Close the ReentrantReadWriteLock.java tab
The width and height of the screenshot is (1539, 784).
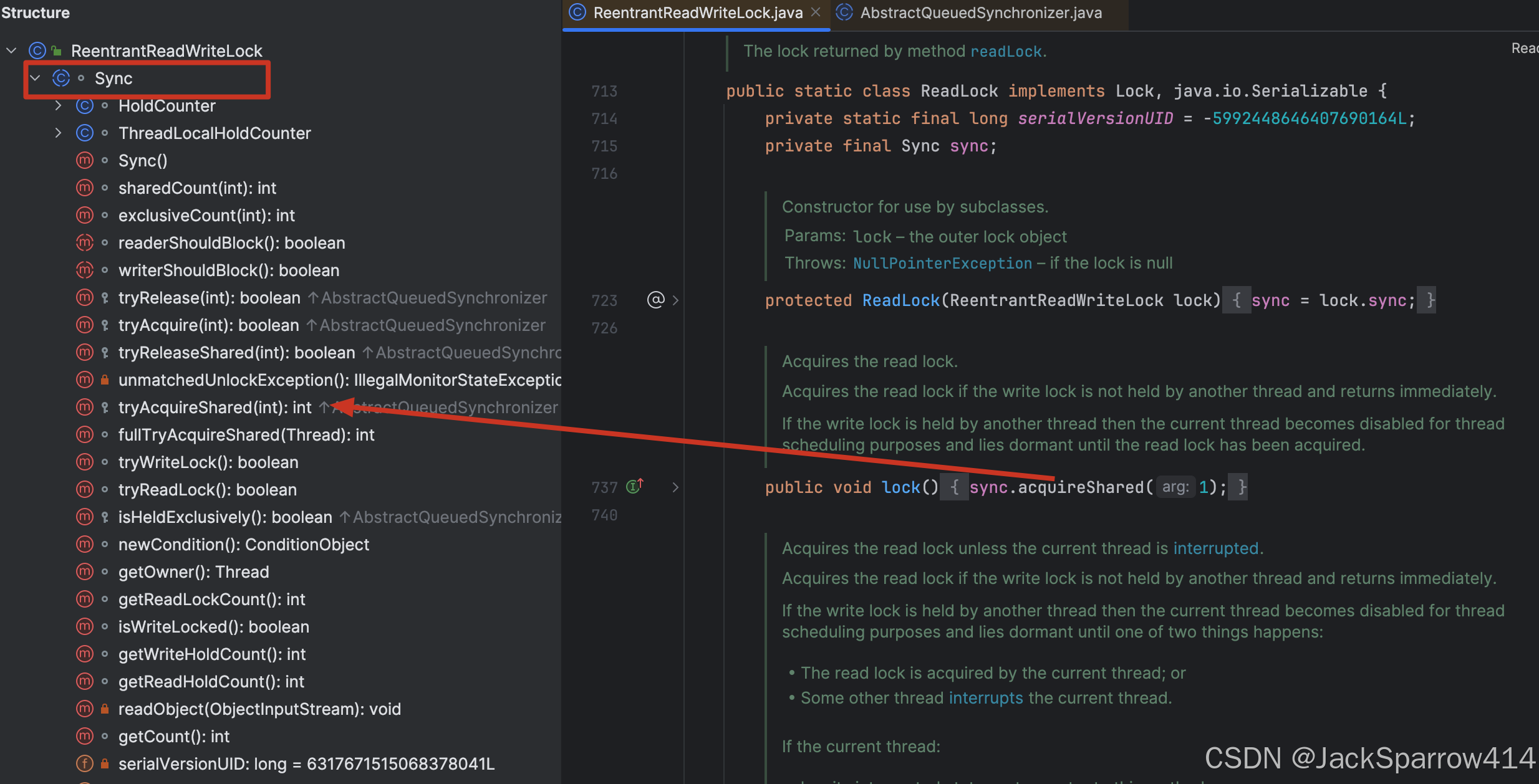pos(816,12)
